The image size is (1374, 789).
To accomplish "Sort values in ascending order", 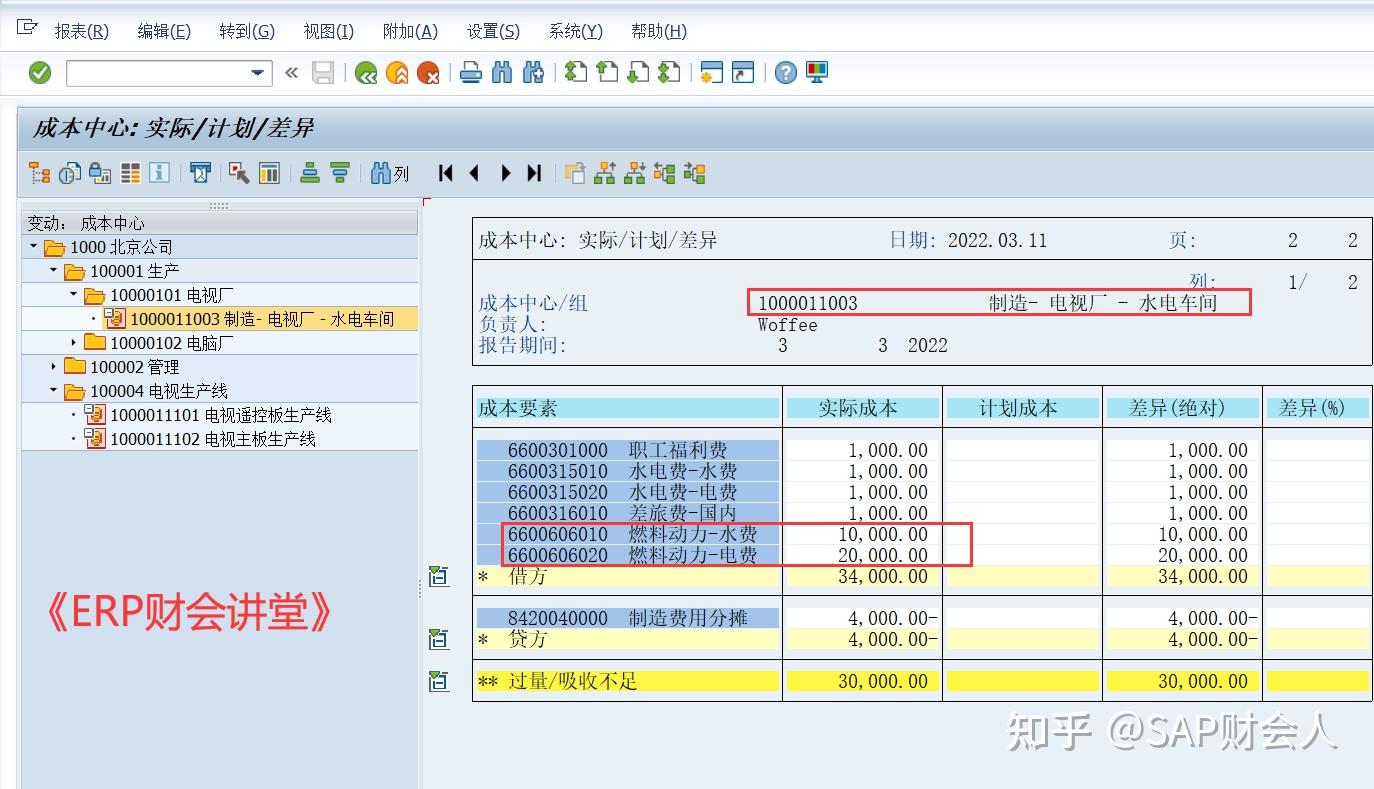I will pyautogui.click(x=310, y=172).
